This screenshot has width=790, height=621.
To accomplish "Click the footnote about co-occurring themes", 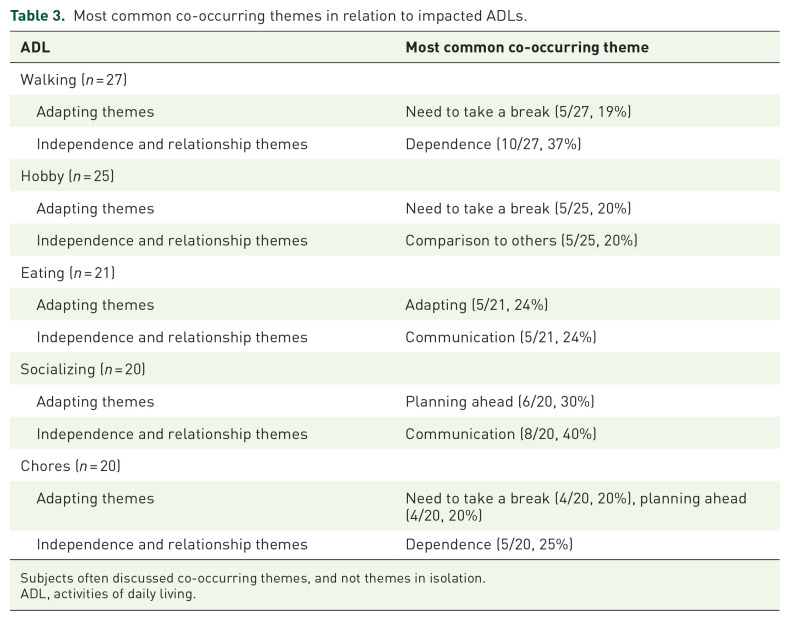I will click(x=253, y=578).
